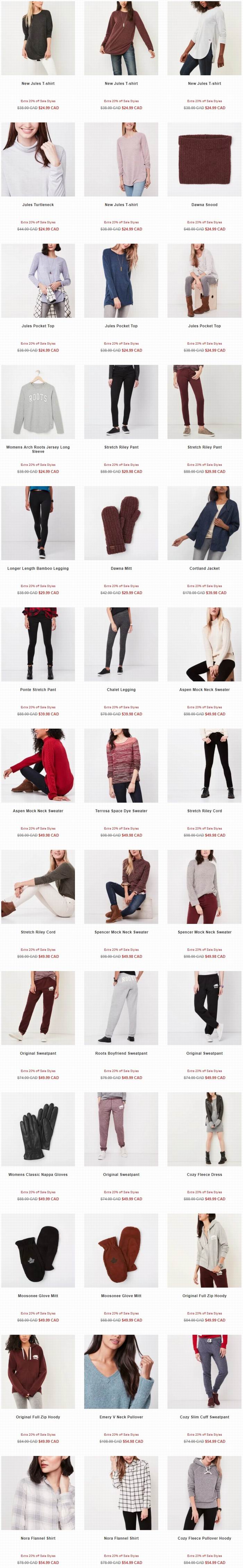Click the Cortland Jacket title link
This screenshot has width=243, height=1568.
click(x=204, y=568)
